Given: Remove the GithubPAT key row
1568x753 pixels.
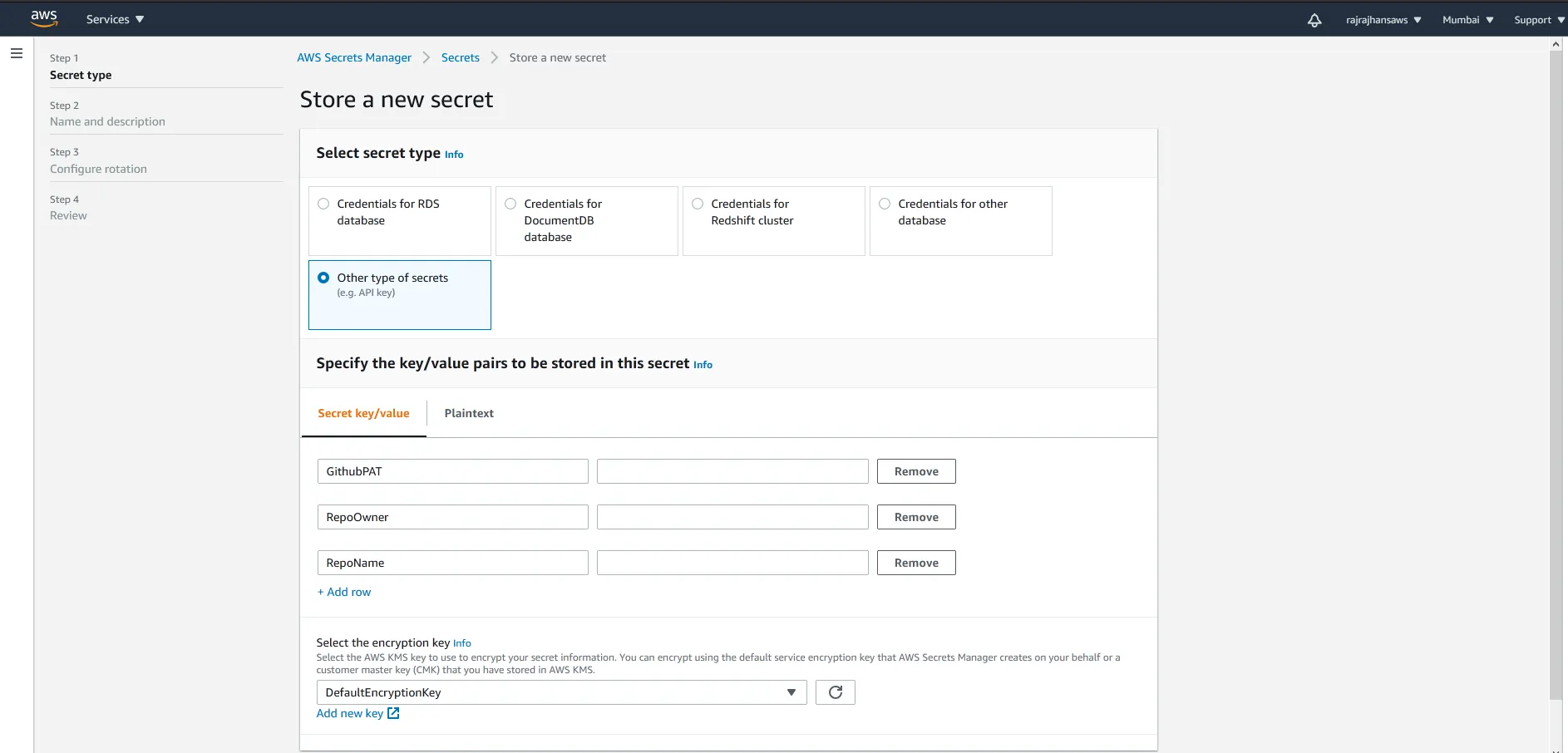Looking at the screenshot, I should [915, 470].
